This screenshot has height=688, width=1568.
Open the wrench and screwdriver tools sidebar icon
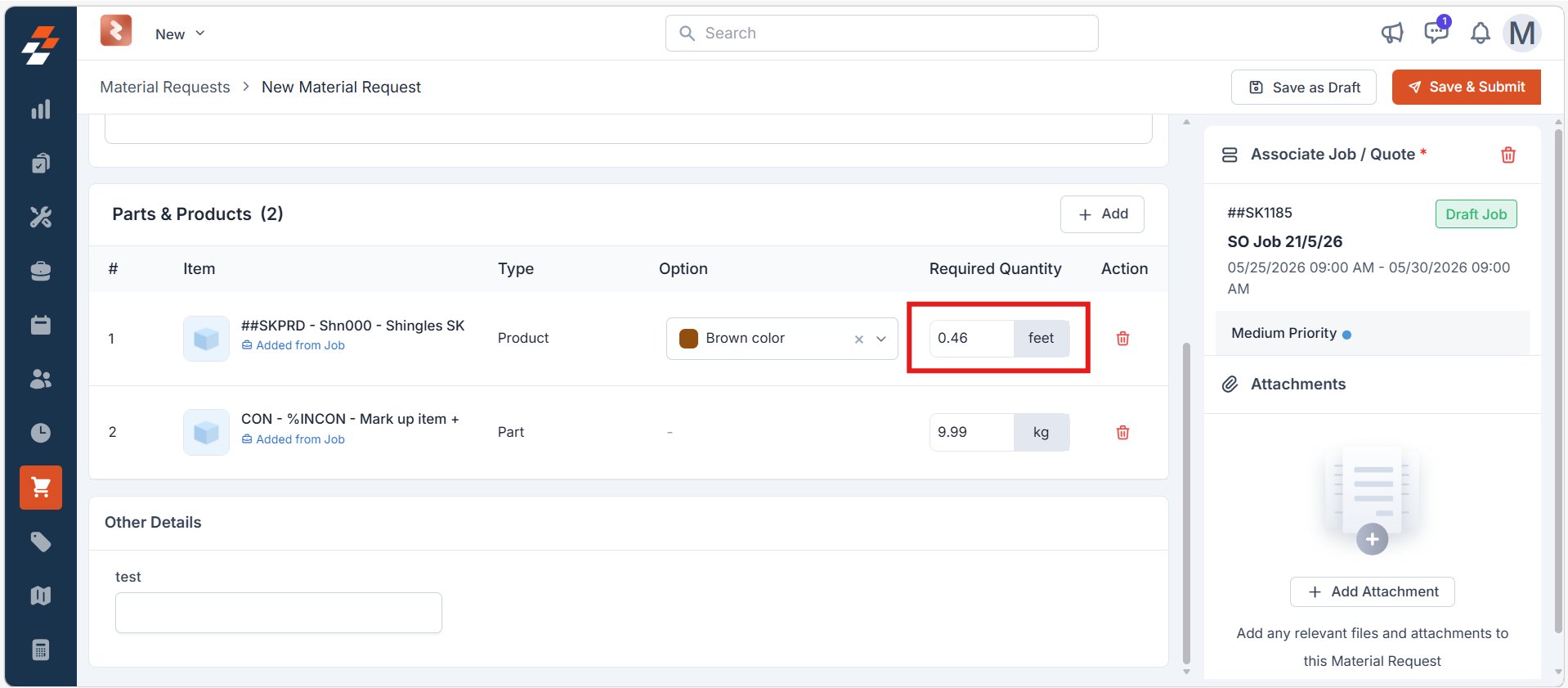pyautogui.click(x=41, y=217)
